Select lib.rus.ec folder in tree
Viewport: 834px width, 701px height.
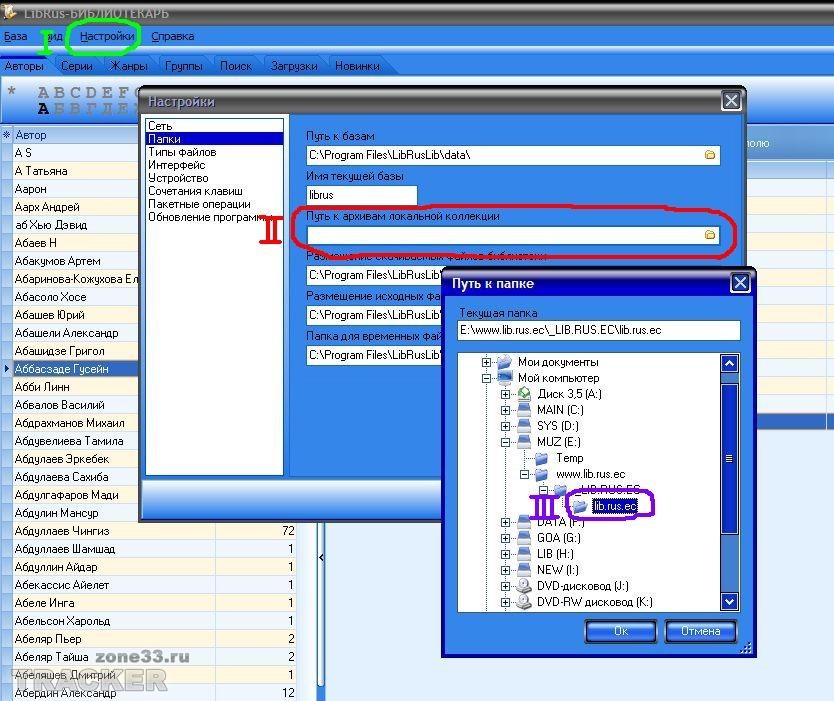tap(614, 506)
